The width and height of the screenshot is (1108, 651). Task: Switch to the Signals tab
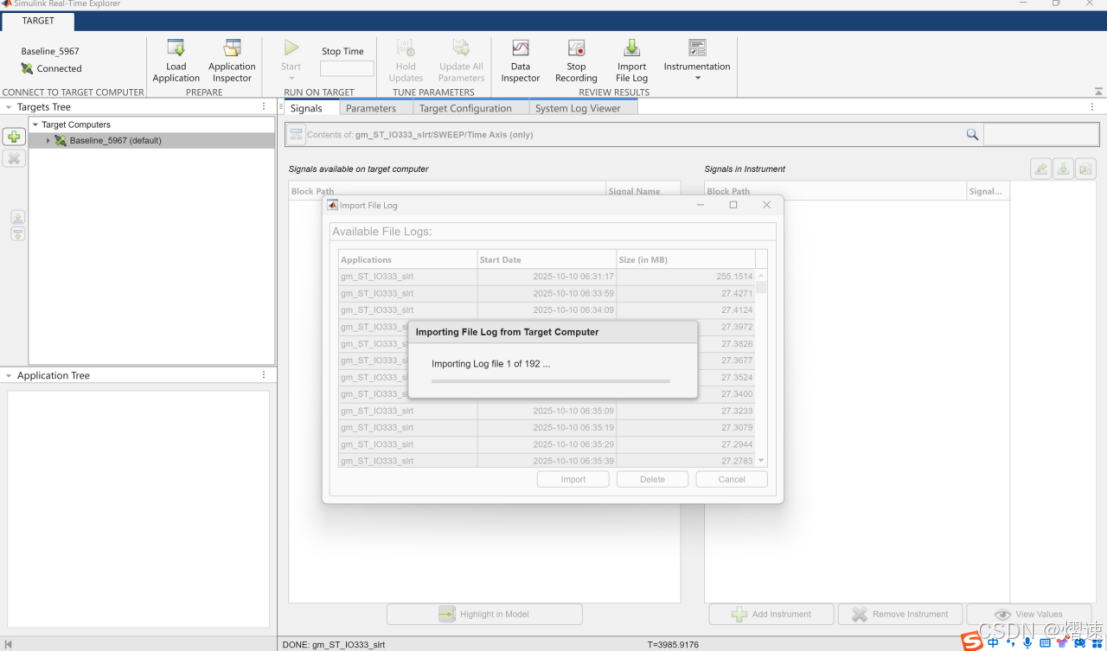306,108
